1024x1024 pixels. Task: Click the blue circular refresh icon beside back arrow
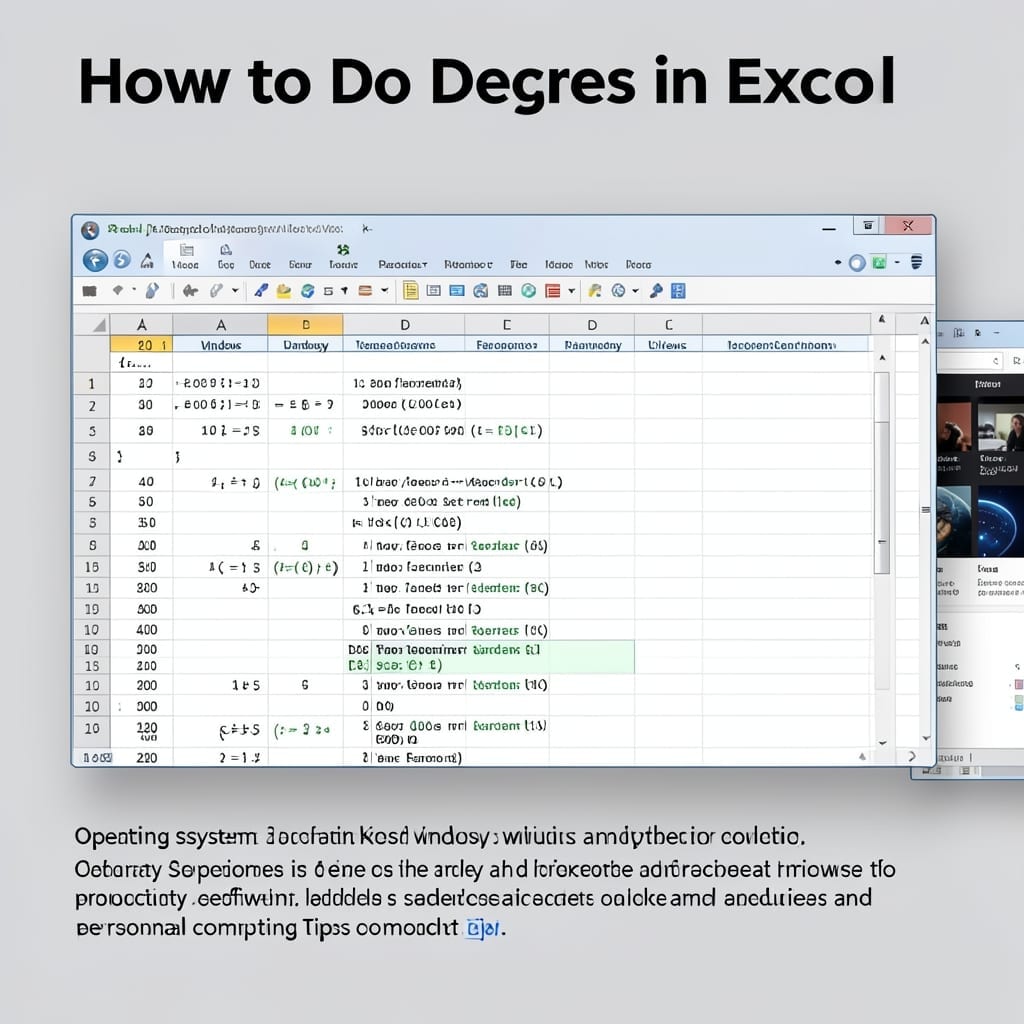click(122, 260)
